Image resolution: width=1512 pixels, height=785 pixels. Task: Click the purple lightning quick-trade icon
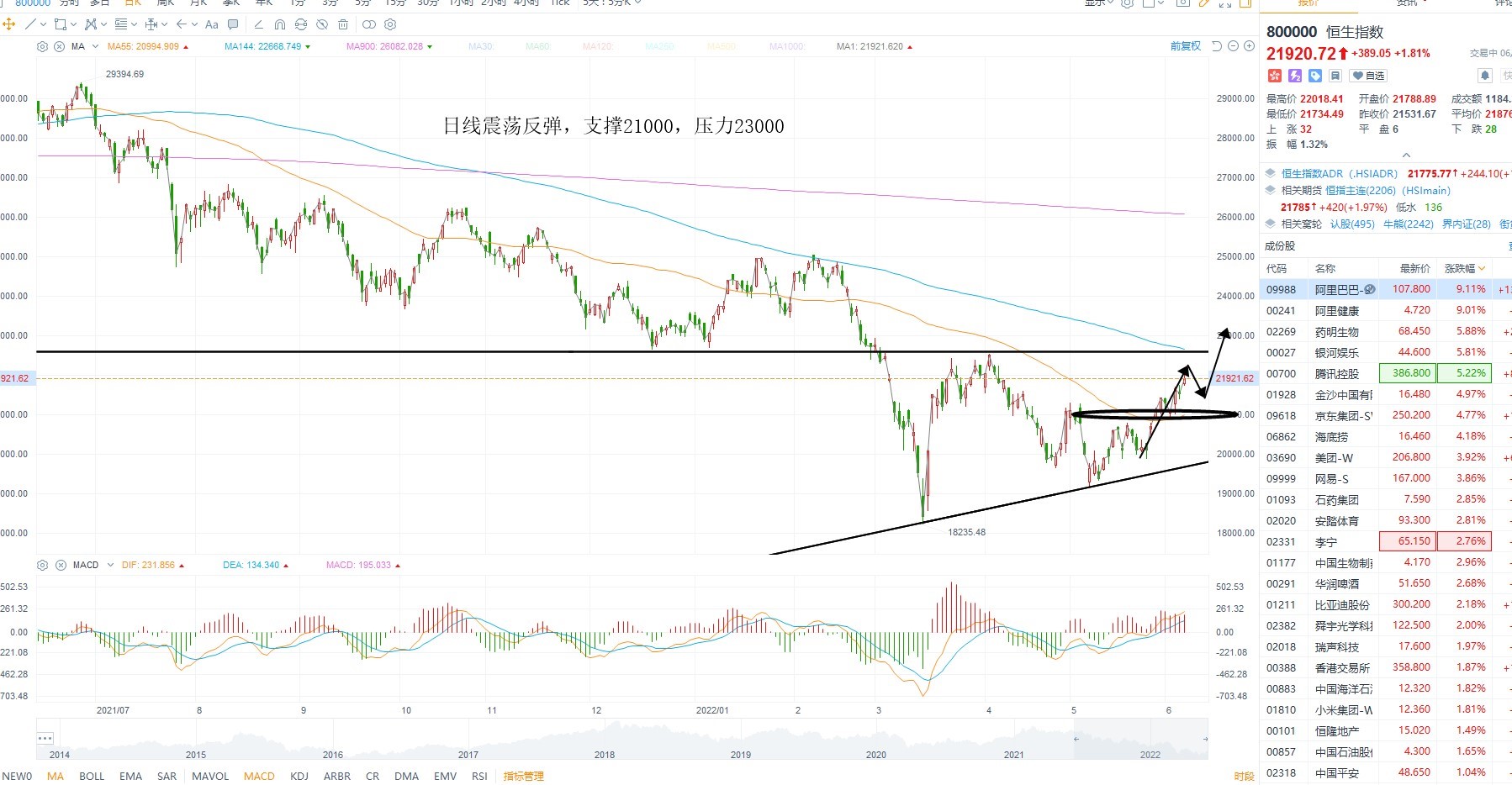pos(1295,76)
